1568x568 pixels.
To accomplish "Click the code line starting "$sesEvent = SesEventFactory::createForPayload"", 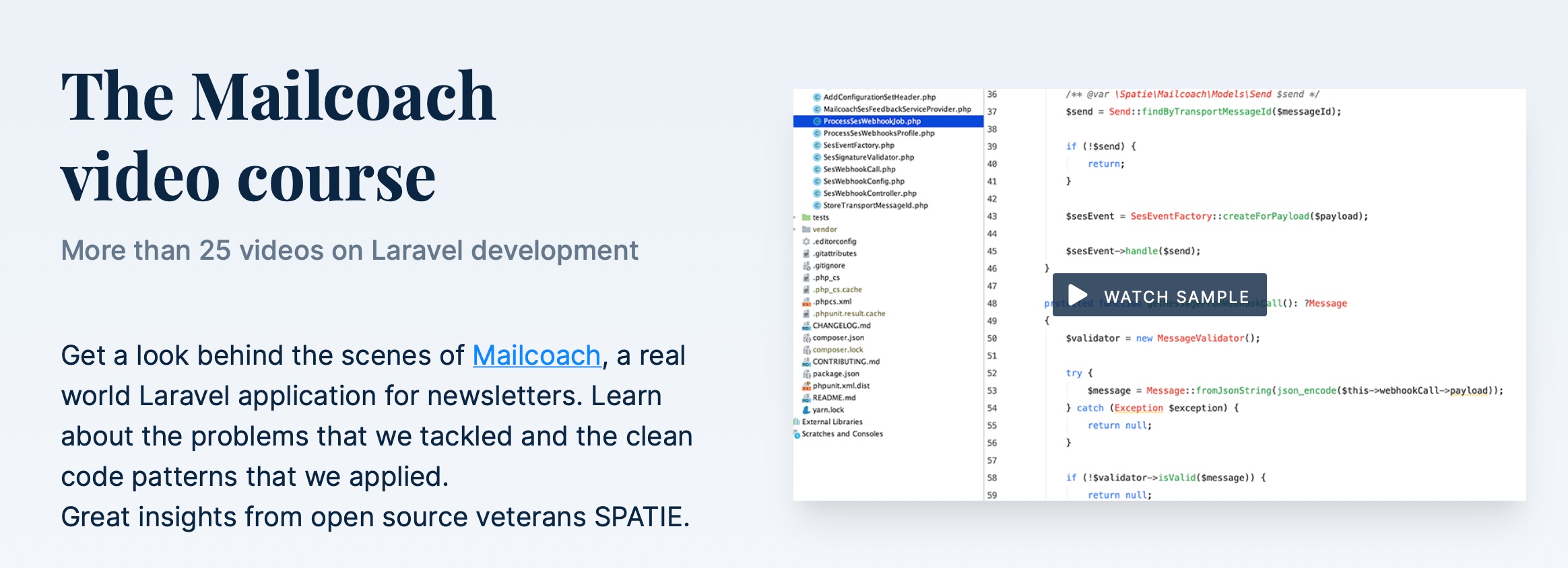I will [x=1216, y=216].
